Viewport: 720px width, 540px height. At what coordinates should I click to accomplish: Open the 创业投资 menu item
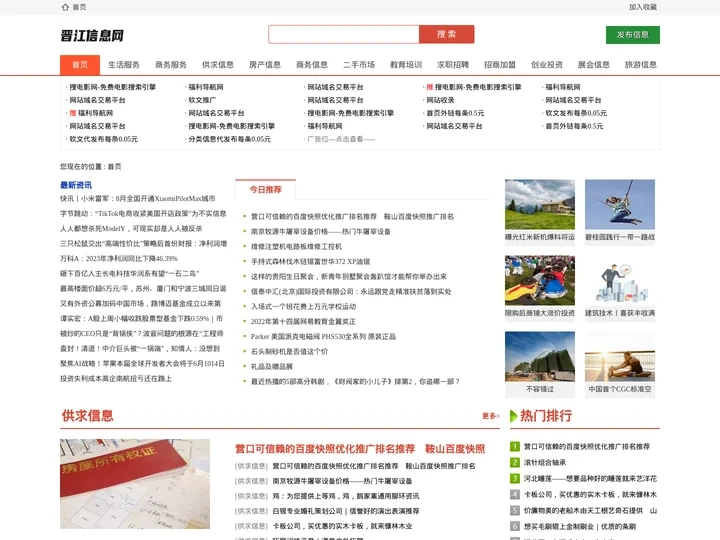[x=547, y=65]
